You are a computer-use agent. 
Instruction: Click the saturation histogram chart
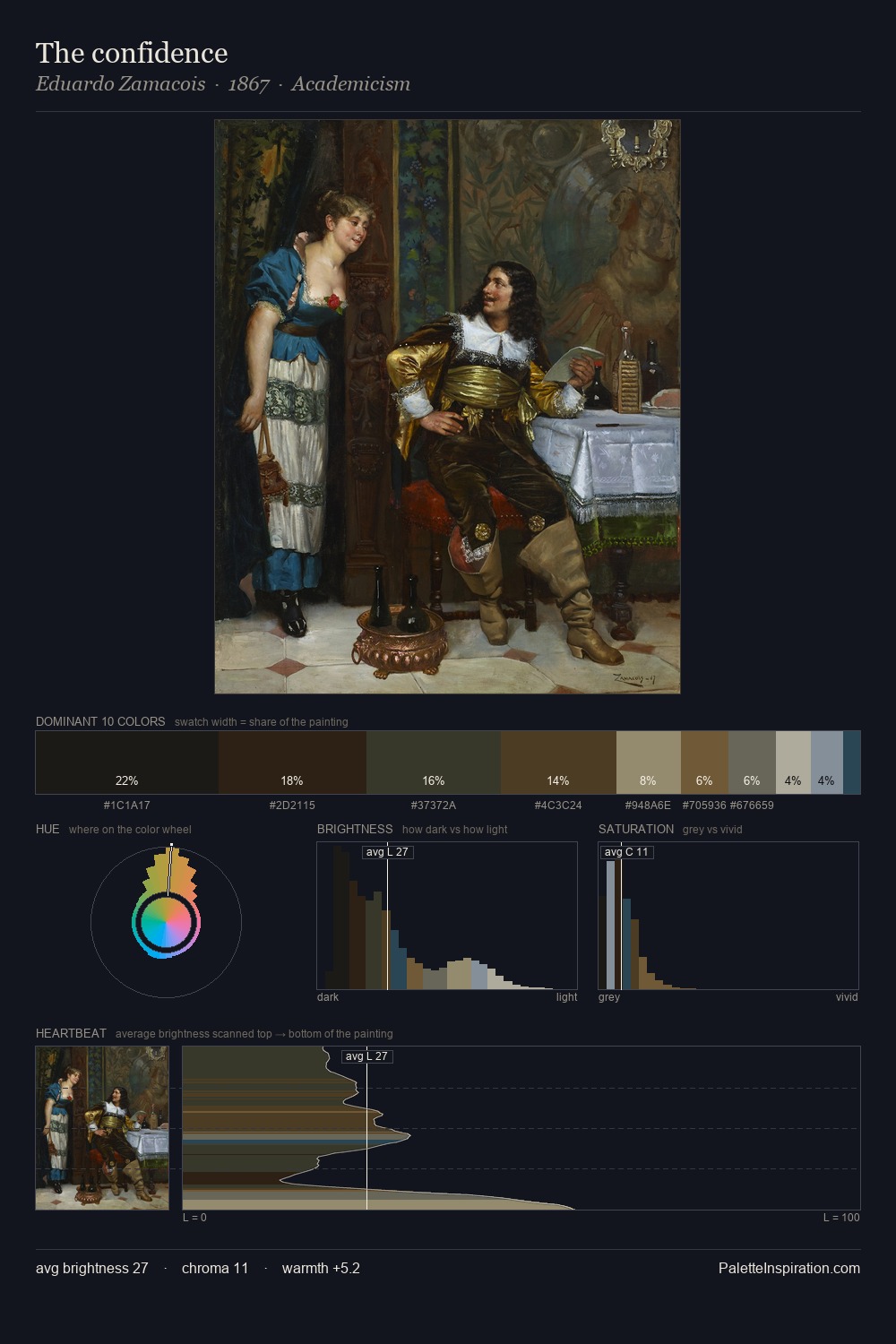point(728,916)
